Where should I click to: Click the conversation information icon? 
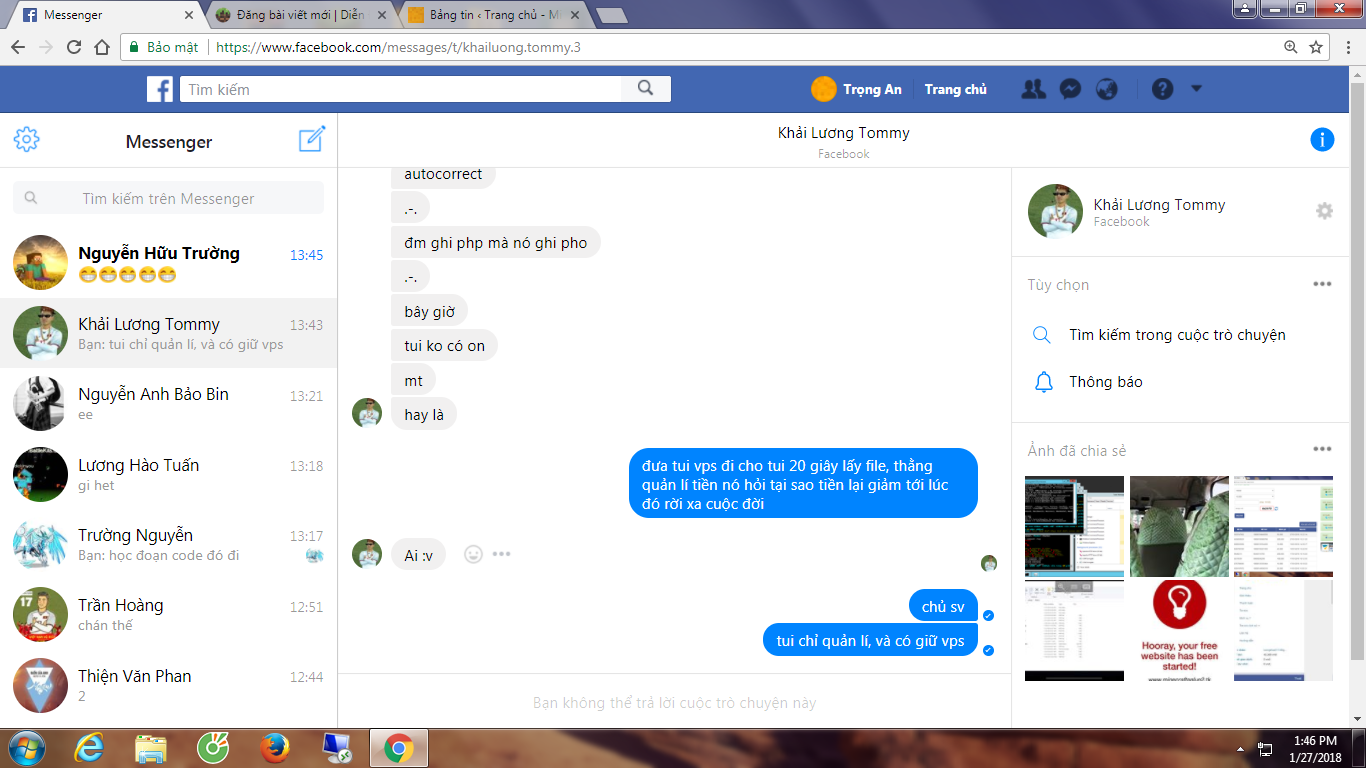click(1322, 140)
